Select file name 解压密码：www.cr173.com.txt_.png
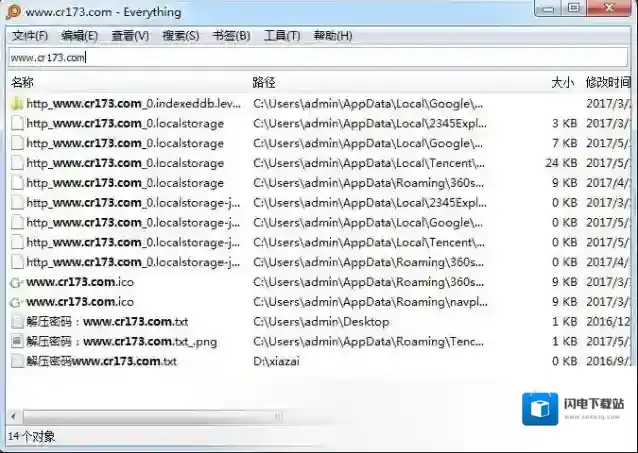The width and height of the screenshot is (638, 453). tap(122, 341)
